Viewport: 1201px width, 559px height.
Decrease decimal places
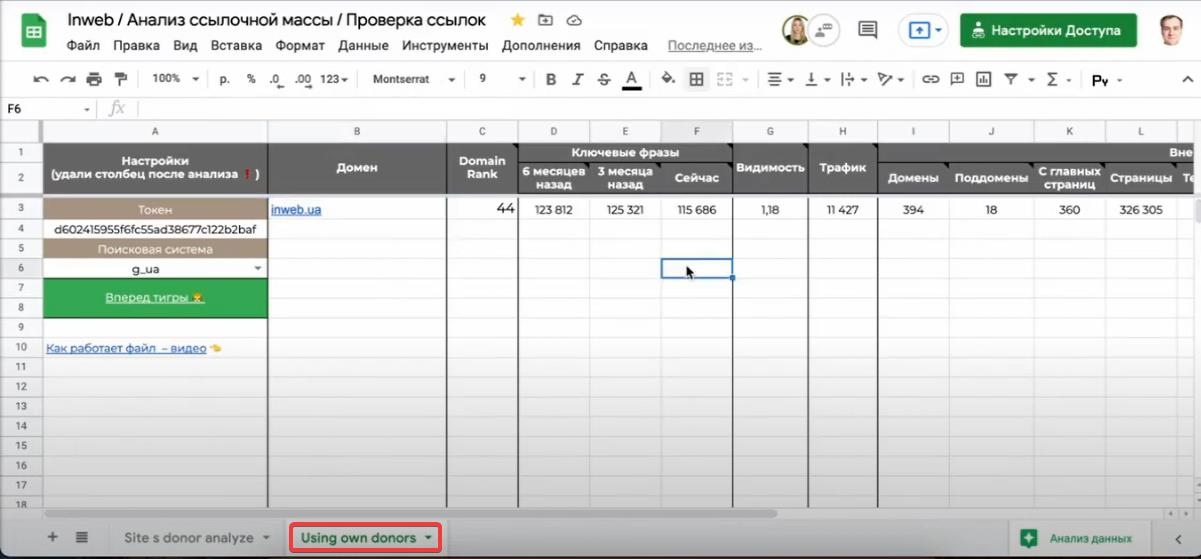point(275,79)
